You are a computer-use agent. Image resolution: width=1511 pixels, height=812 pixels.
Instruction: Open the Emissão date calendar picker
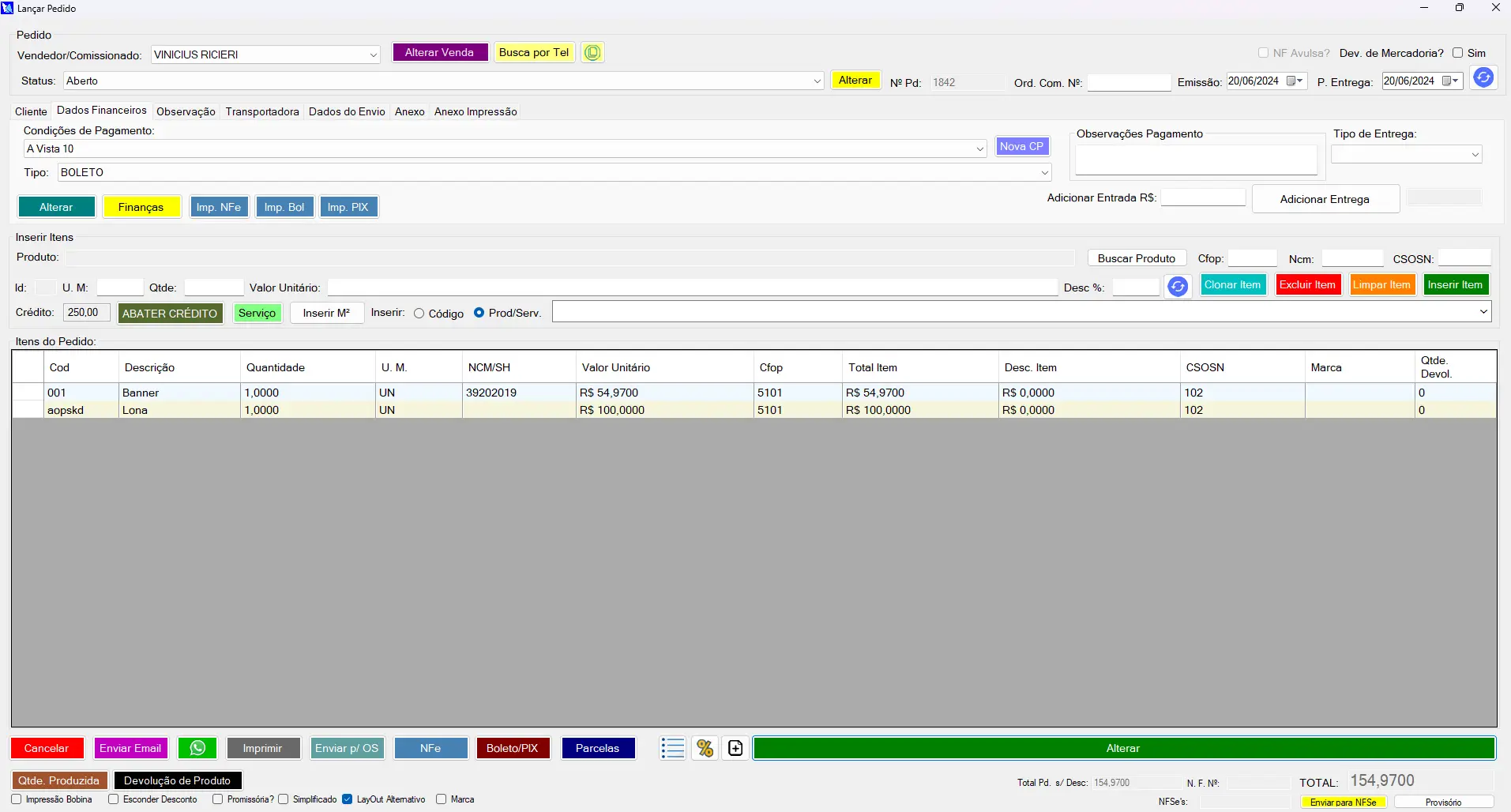click(1295, 81)
